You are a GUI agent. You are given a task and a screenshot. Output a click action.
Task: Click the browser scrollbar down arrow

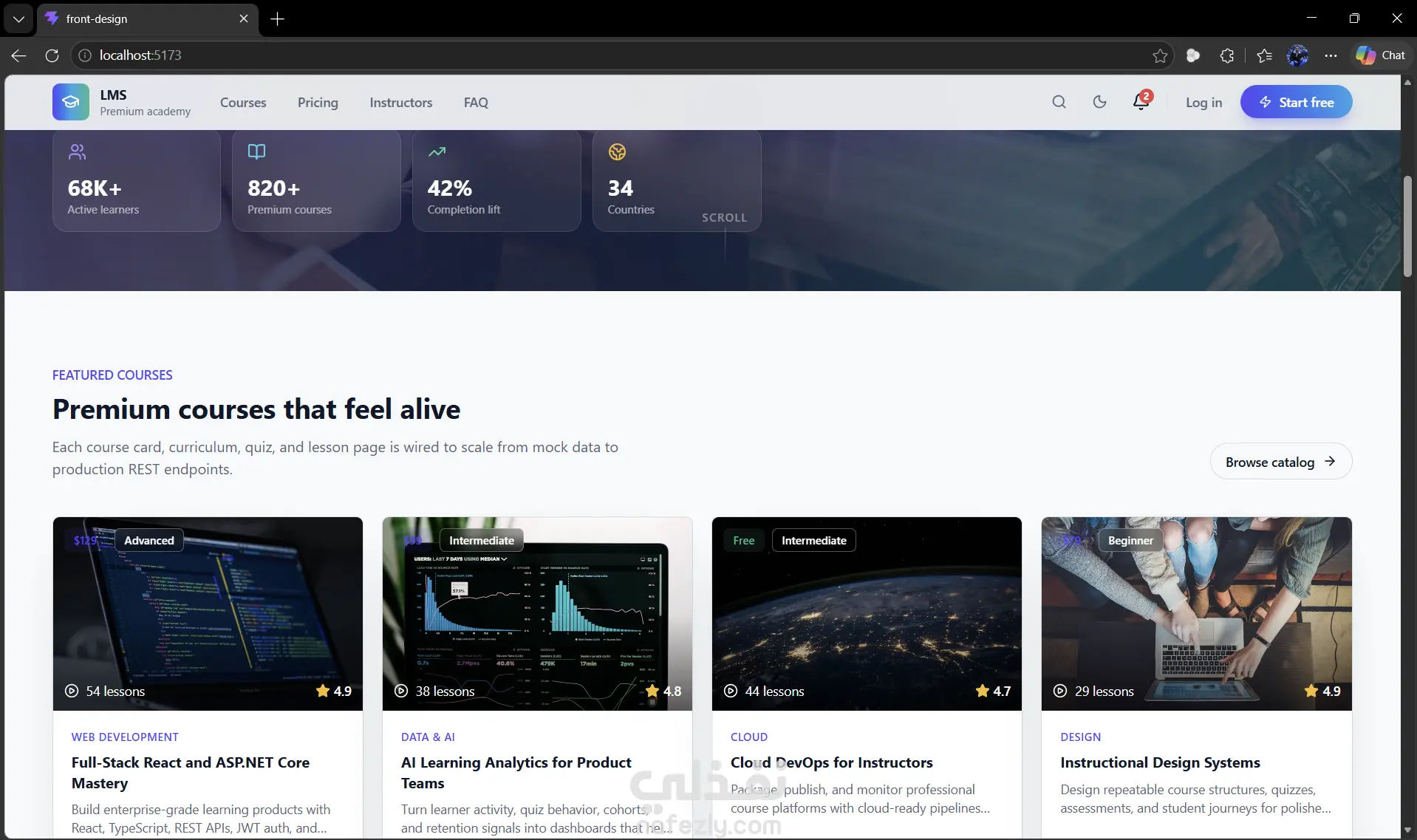click(x=1407, y=831)
